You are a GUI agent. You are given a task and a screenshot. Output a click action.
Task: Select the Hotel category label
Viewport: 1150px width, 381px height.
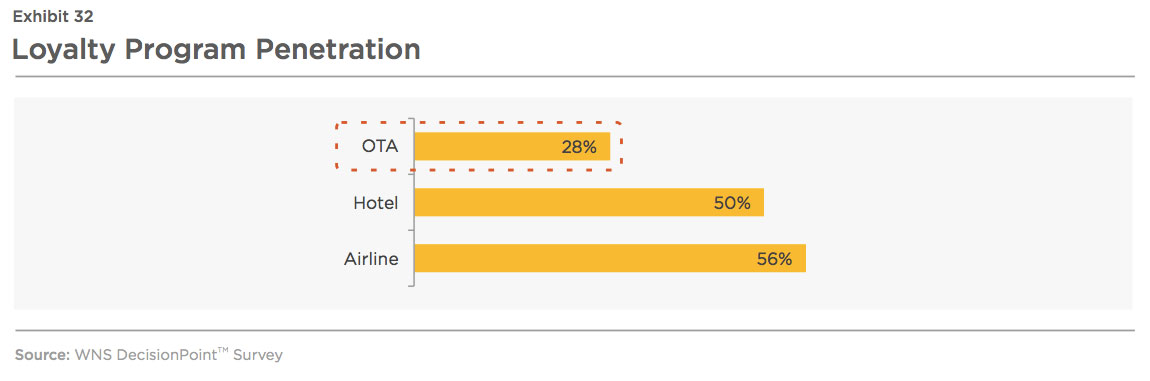point(376,203)
